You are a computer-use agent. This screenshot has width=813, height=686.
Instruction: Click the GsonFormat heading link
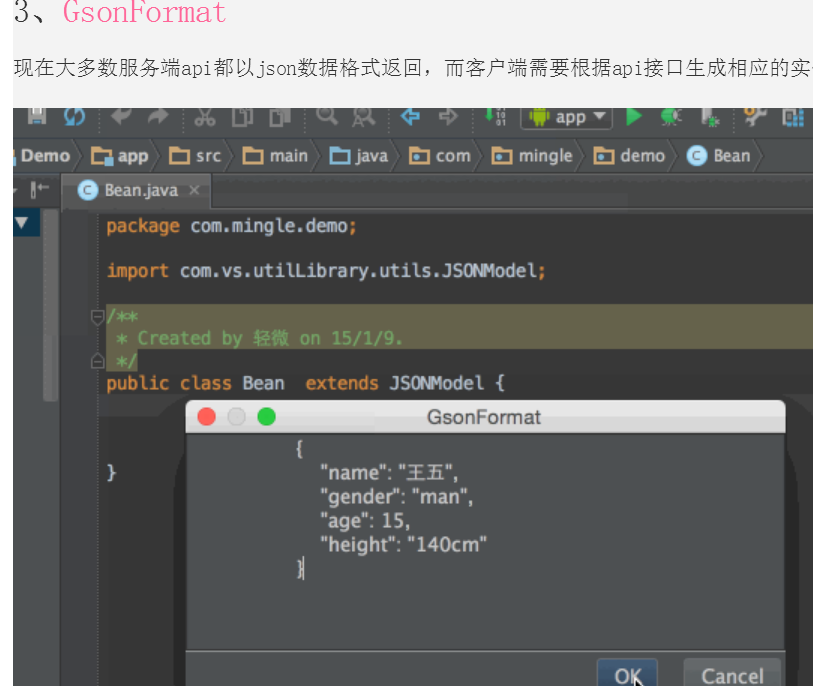tap(144, 12)
